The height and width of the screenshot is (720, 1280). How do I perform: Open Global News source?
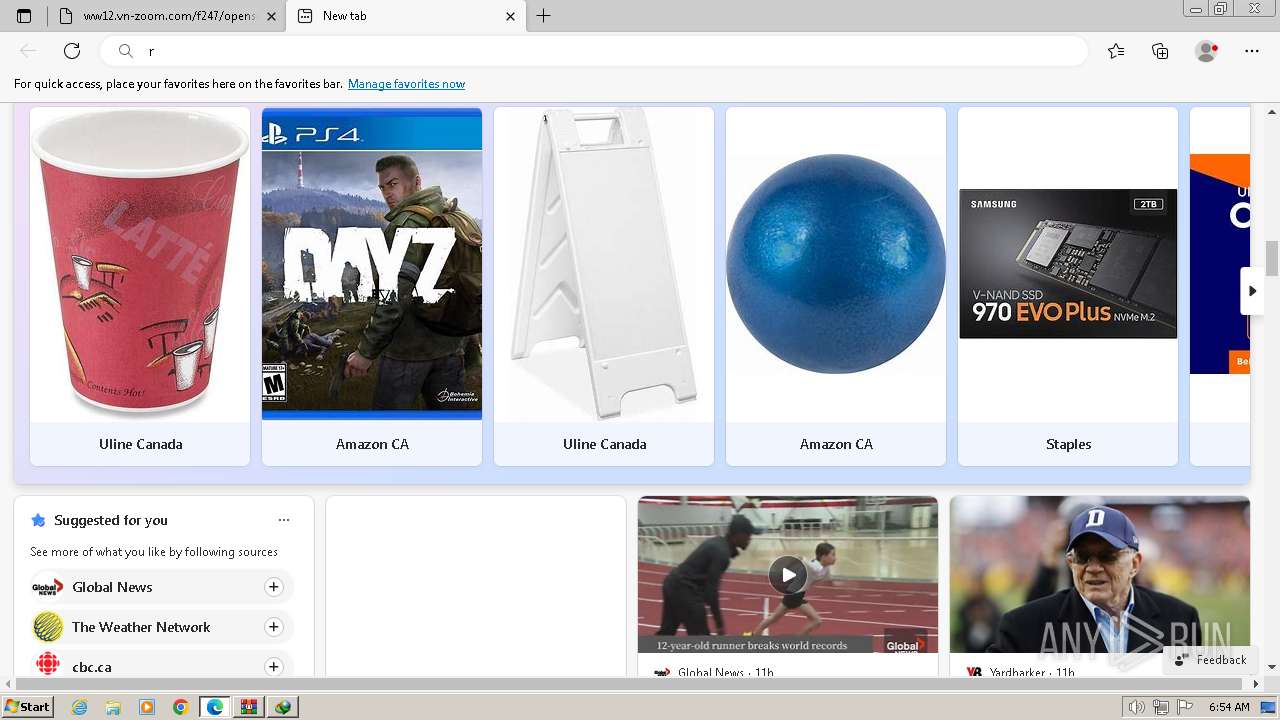[112, 587]
